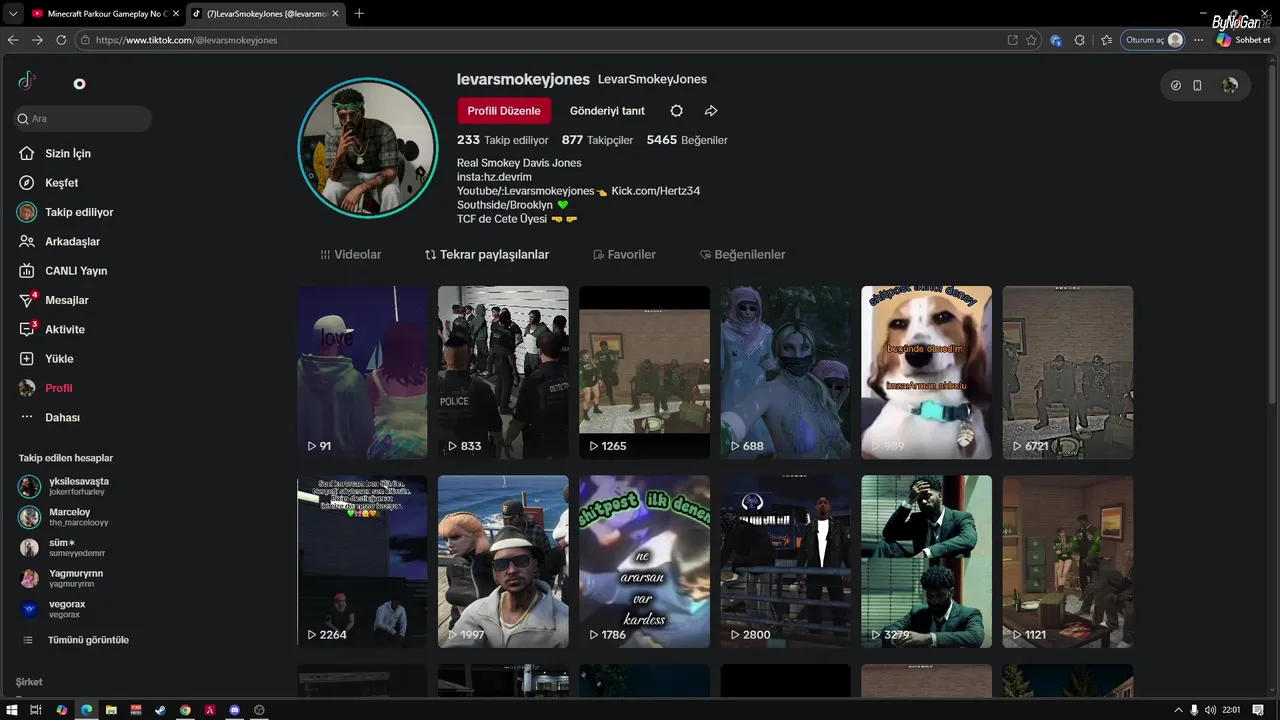Viewport: 1280px width, 720px height.
Task: Open the 233 Takip ediliyor list
Action: [x=503, y=140]
